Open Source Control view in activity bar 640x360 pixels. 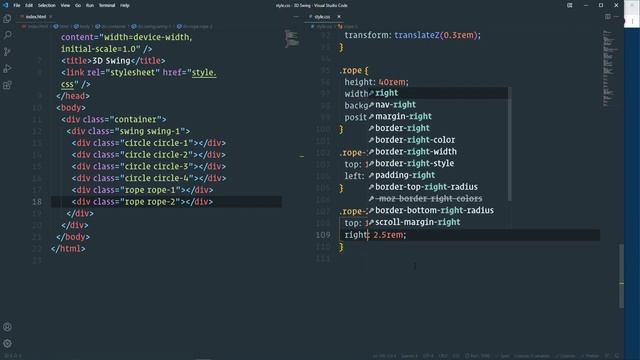[7, 52]
